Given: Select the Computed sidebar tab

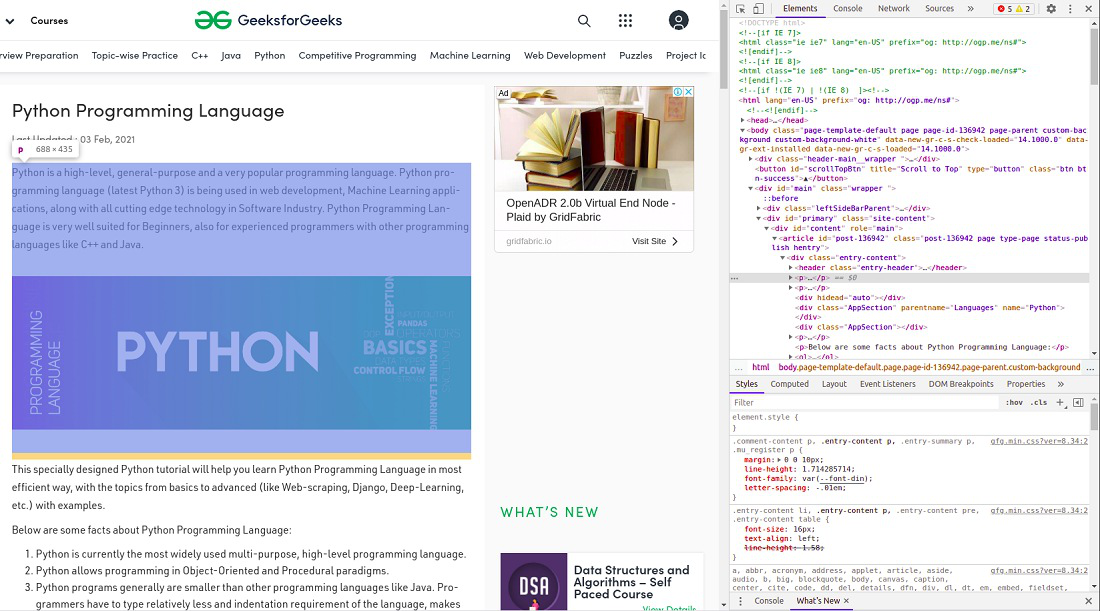Looking at the screenshot, I should (x=789, y=384).
